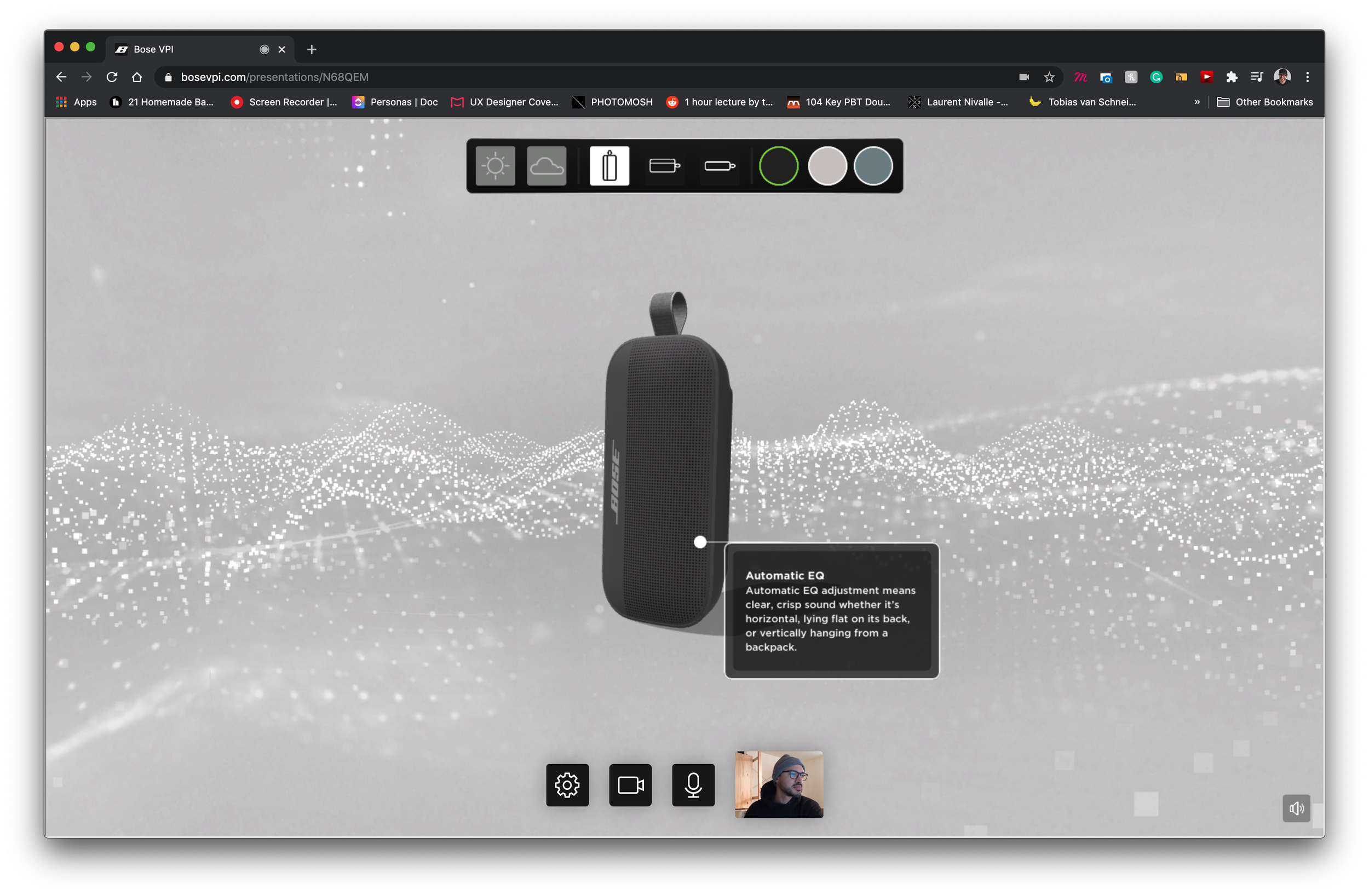This screenshot has height=896, width=1369.
Task: Open the 21 Homemade Ba... bookmark
Action: point(162,102)
